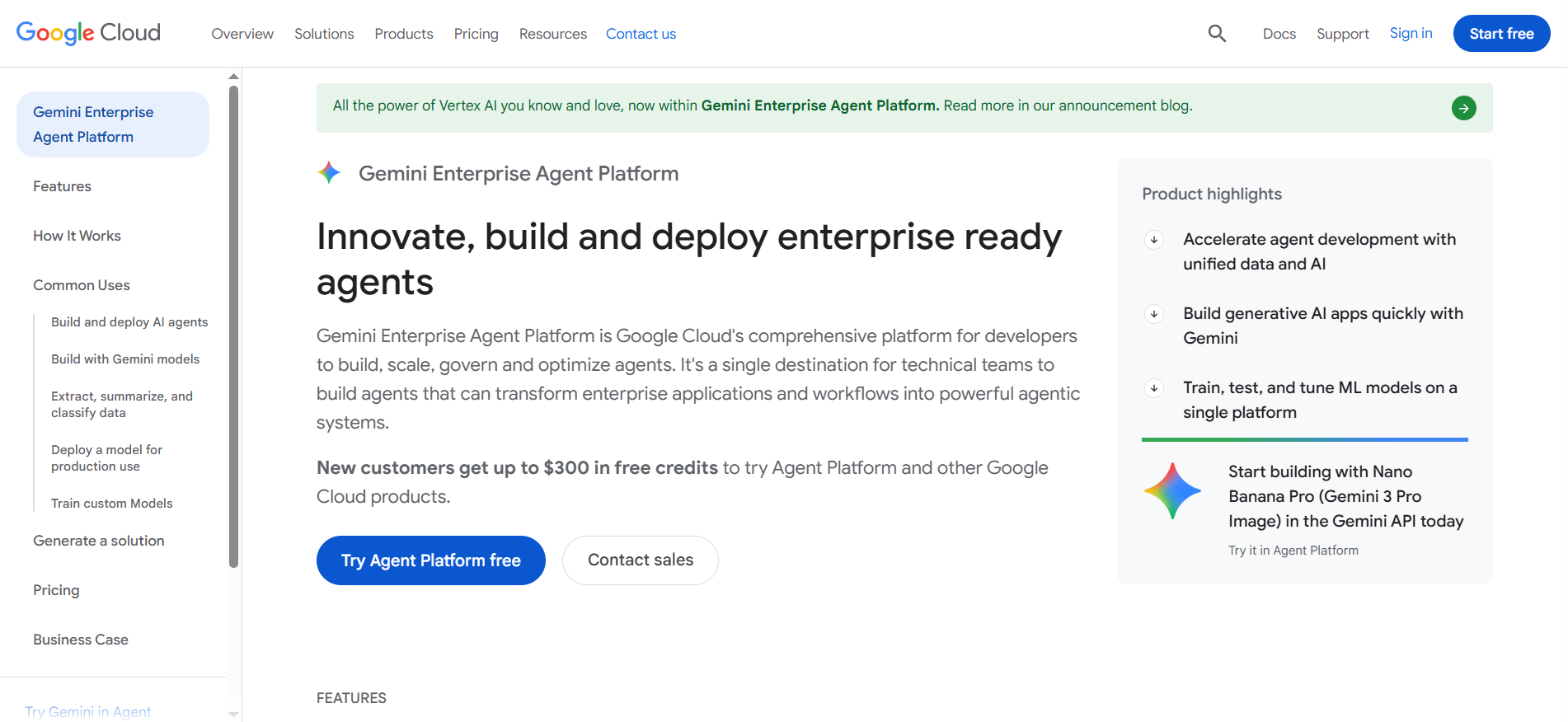Click the Contact sales button
Image resolution: width=1568 pixels, height=722 pixels.
pos(640,560)
